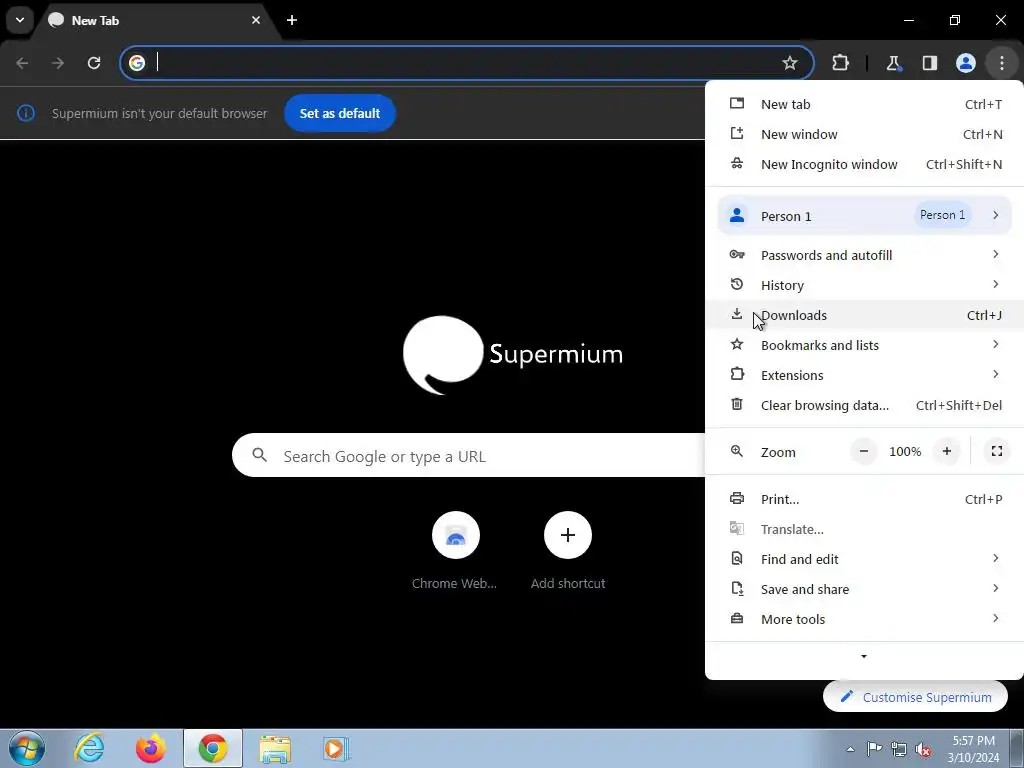Screen dimensions: 1024x768
Task: Launch Firefox from taskbar
Action: 151,748
